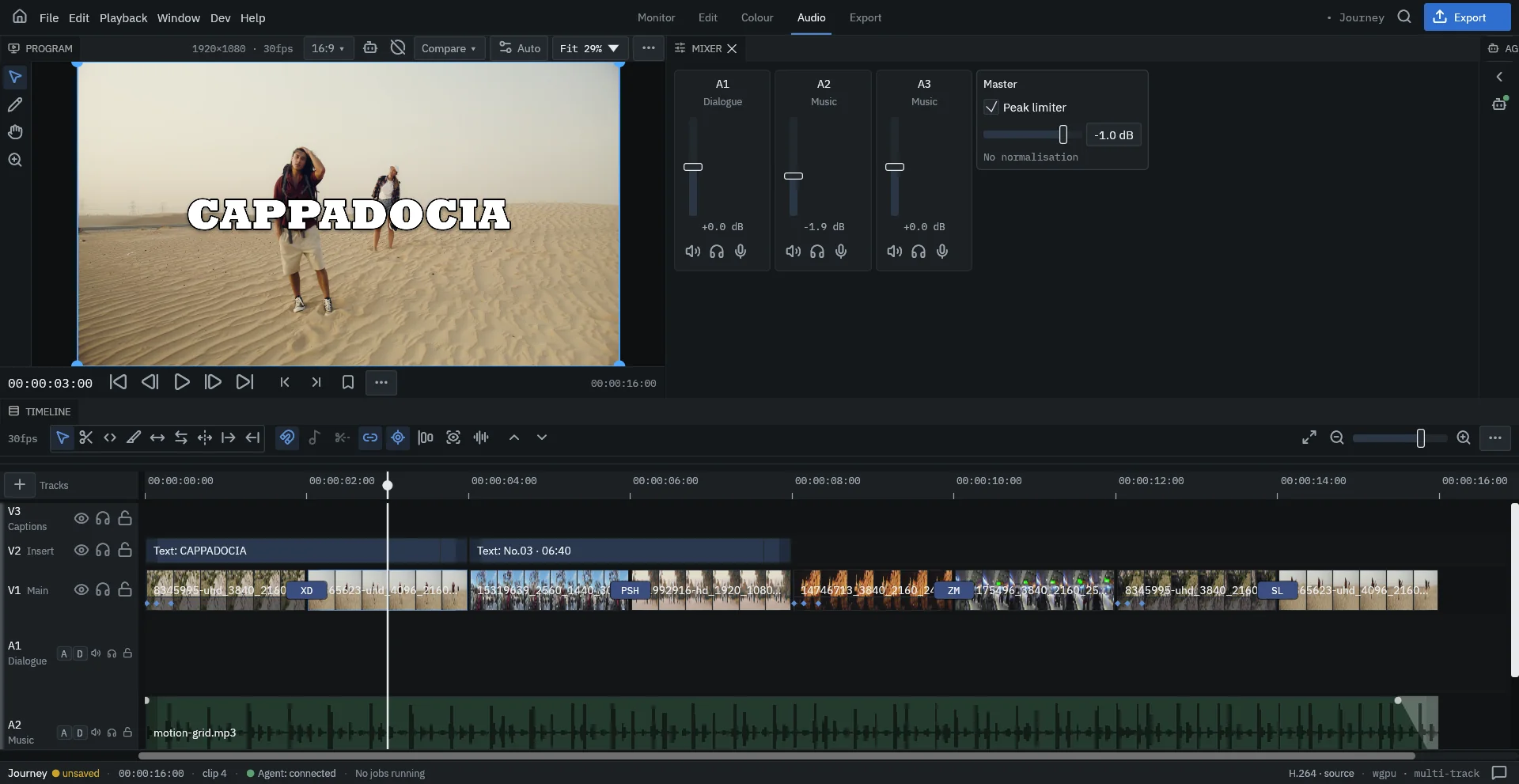Disable the Peak limiter checkbox
Image resolution: width=1519 pixels, height=784 pixels.
991,107
